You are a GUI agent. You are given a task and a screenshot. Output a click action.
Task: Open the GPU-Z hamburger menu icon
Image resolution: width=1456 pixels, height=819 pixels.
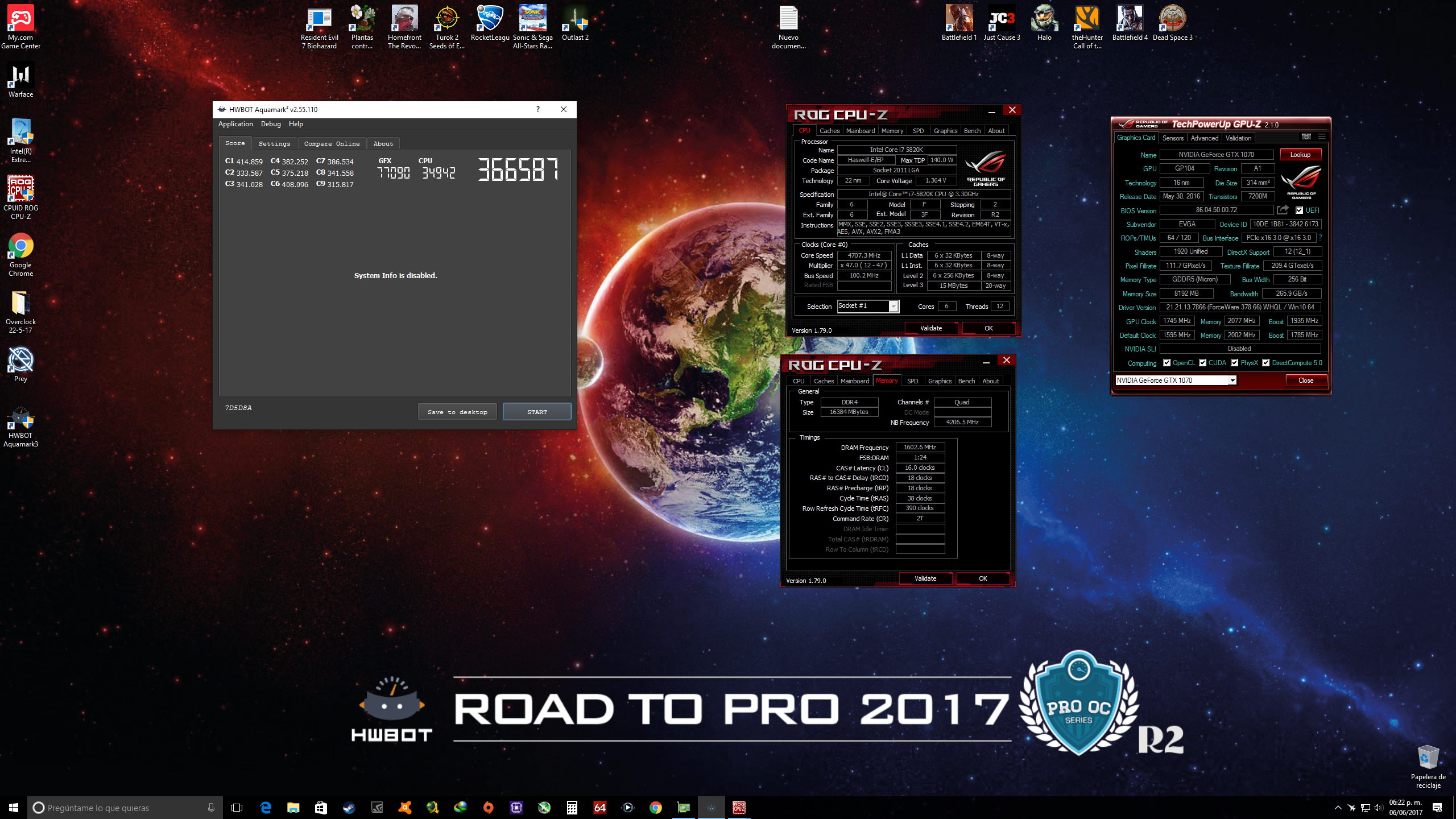(1322, 136)
